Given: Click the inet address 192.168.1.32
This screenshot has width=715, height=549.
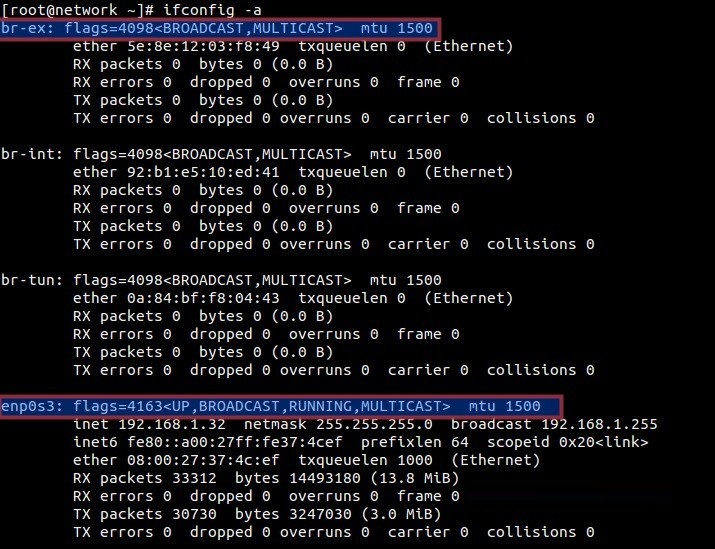Looking at the screenshot, I should [172, 425].
